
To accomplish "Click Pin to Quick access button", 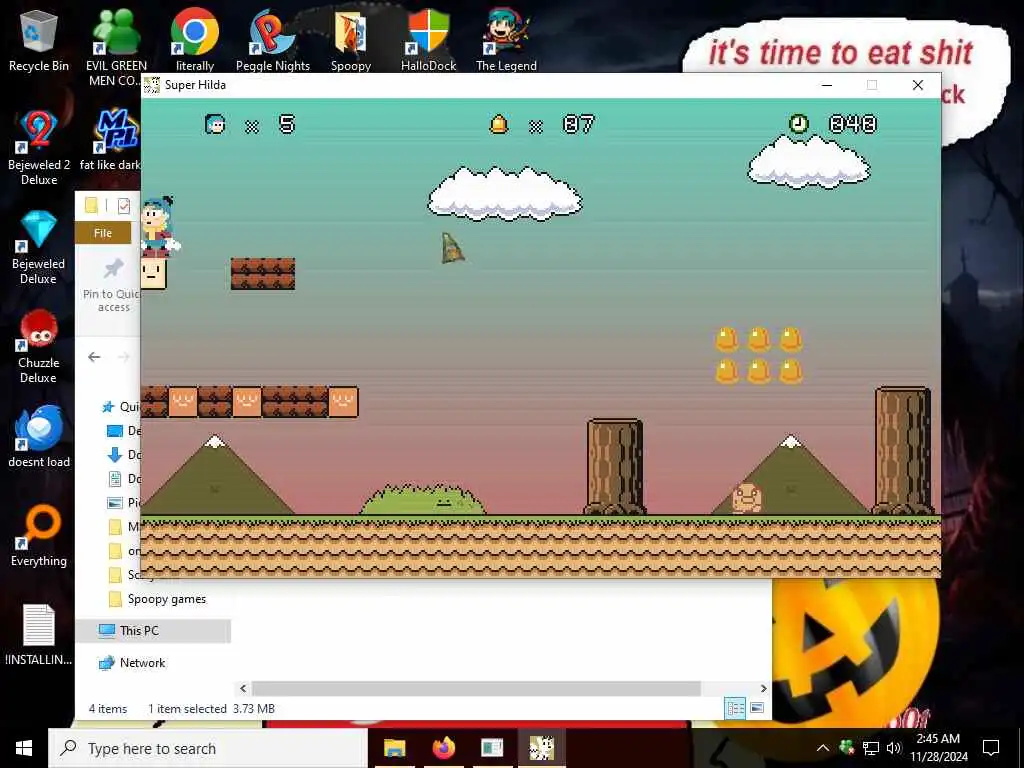I will pos(113,285).
